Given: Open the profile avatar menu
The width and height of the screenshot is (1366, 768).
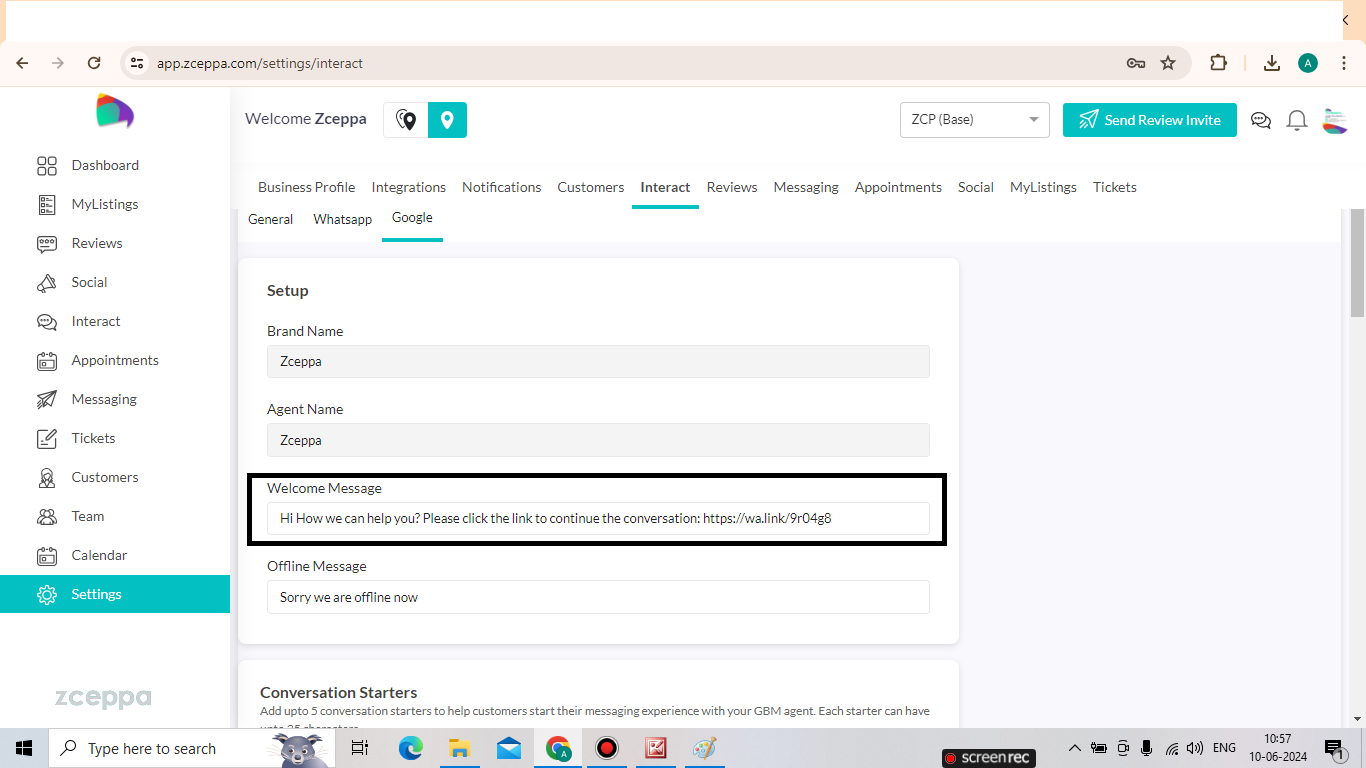Looking at the screenshot, I should [x=1334, y=120].
